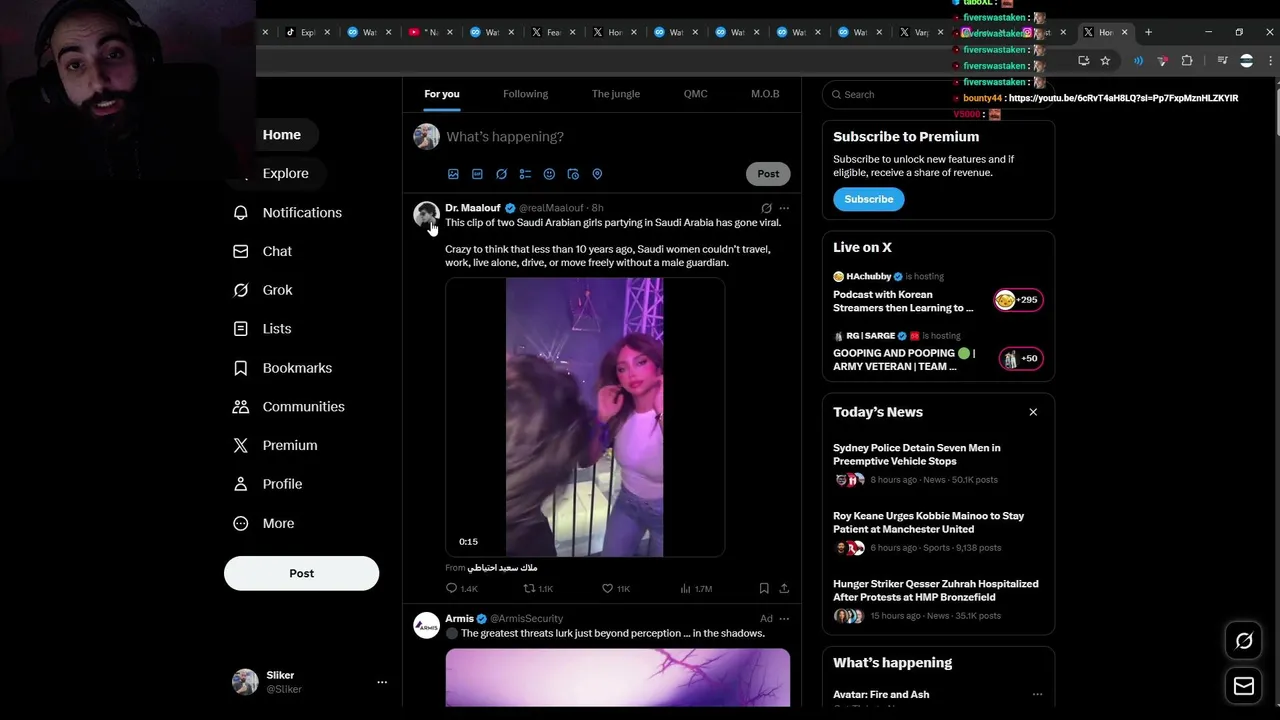The height and width of the screenshot is (720, 1280).
Task: Open the Lists icon in sidebar
Action: click(240, 329)
